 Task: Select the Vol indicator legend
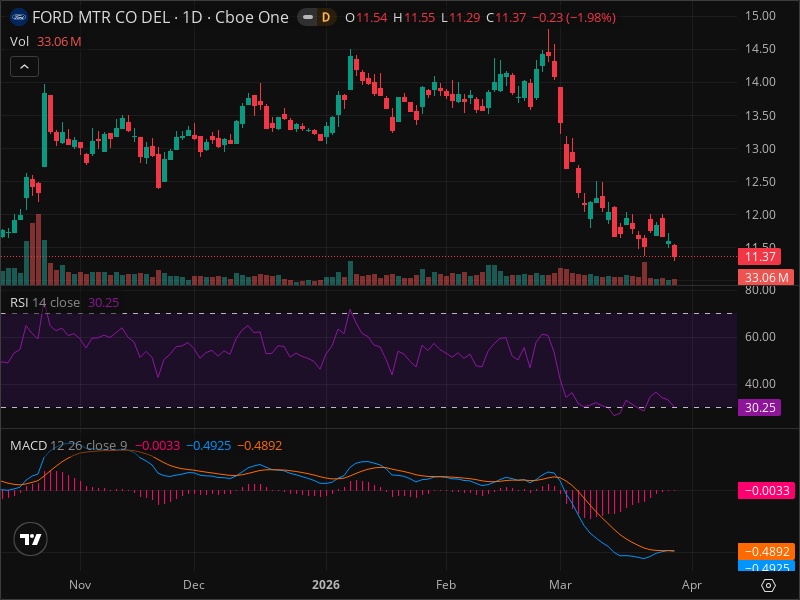(x=19, y=42)
